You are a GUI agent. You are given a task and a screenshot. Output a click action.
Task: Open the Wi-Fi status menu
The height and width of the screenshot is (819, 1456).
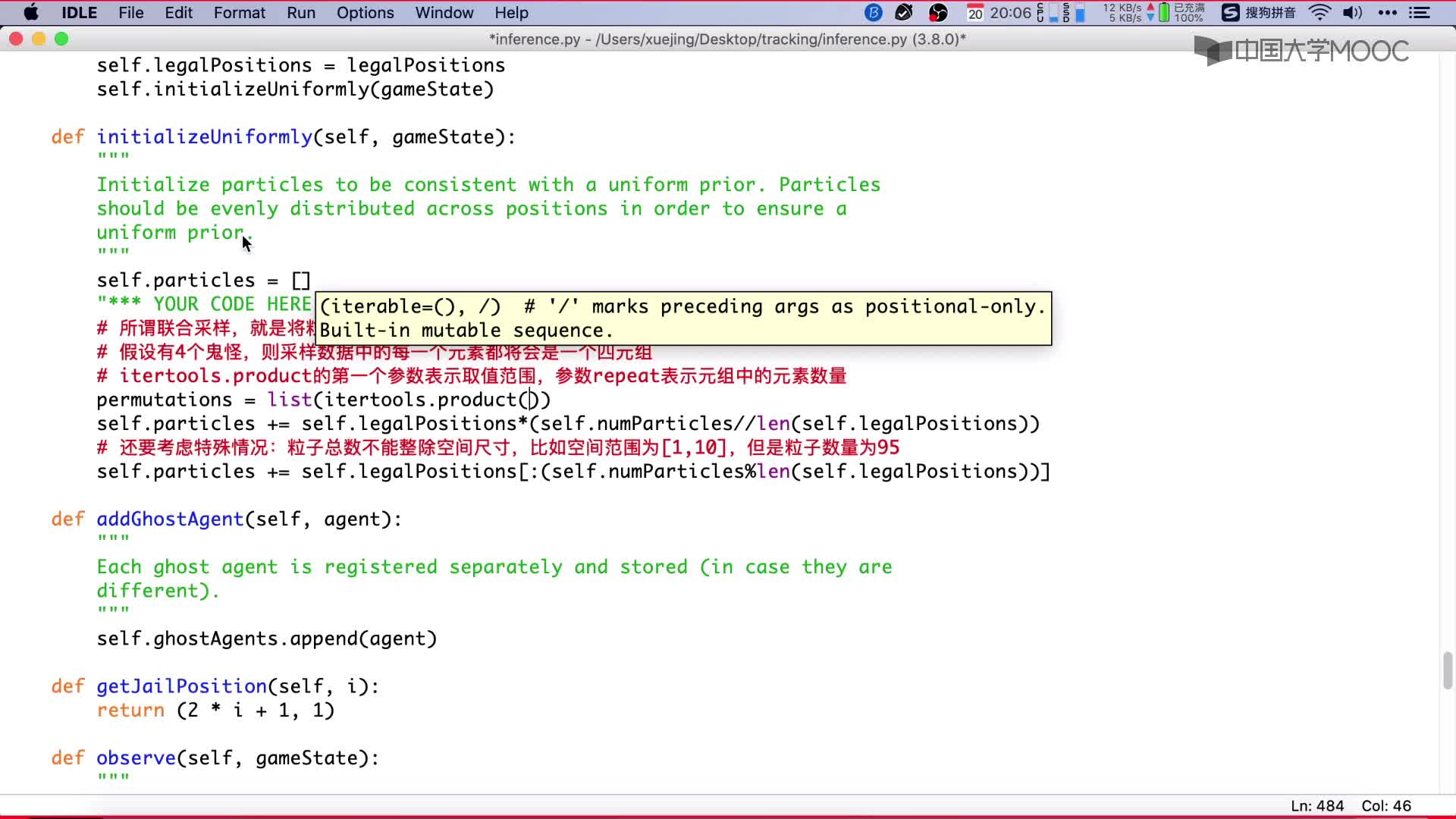(x=1320, y=13)
